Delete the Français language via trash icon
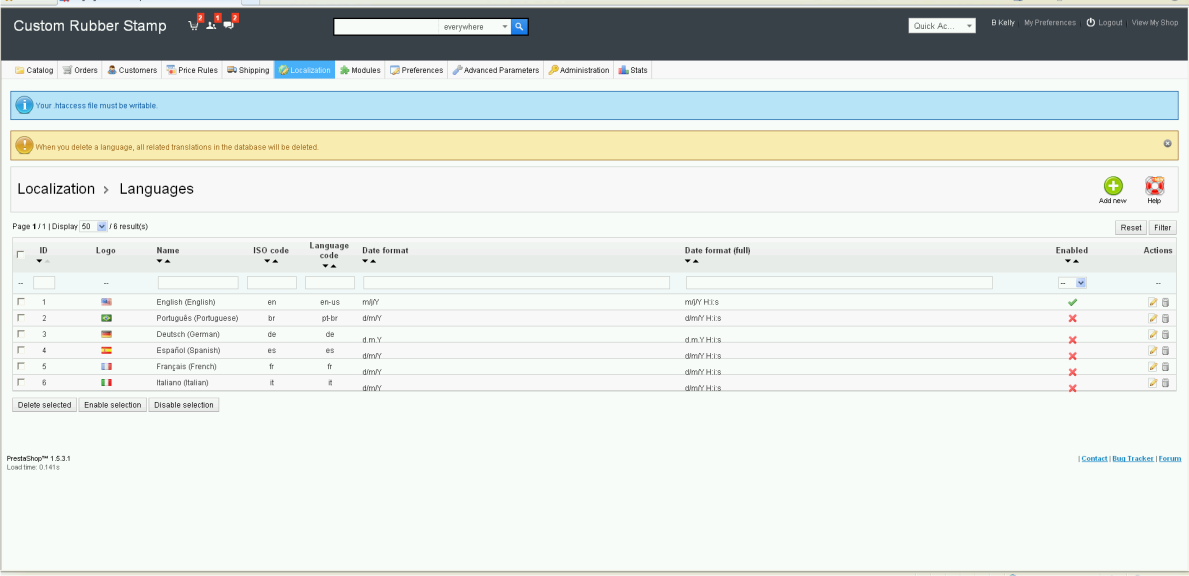Screen dimensions: 1189x576 click(x=1165, y=366)
